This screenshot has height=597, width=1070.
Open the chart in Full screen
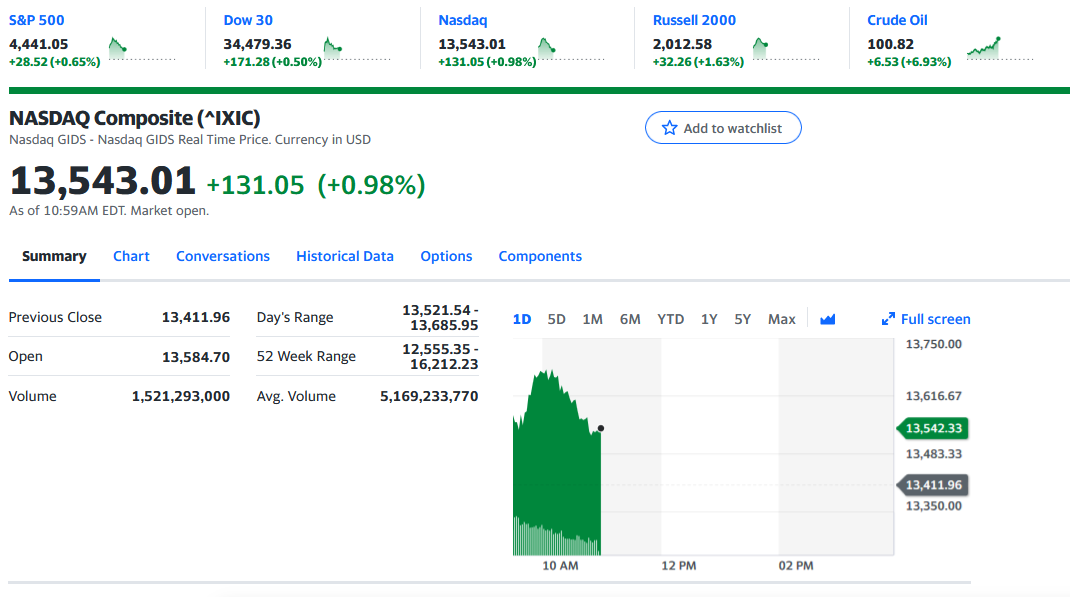pyautogui.click(x=926, y=319)
